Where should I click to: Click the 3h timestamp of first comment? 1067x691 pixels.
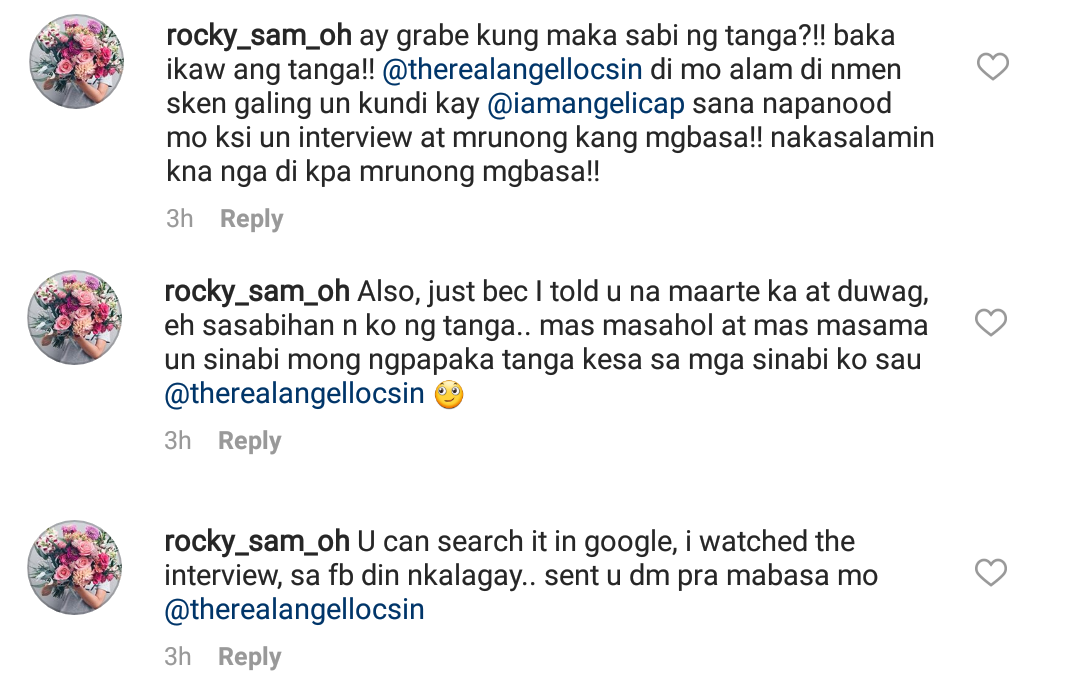point(180,219)
